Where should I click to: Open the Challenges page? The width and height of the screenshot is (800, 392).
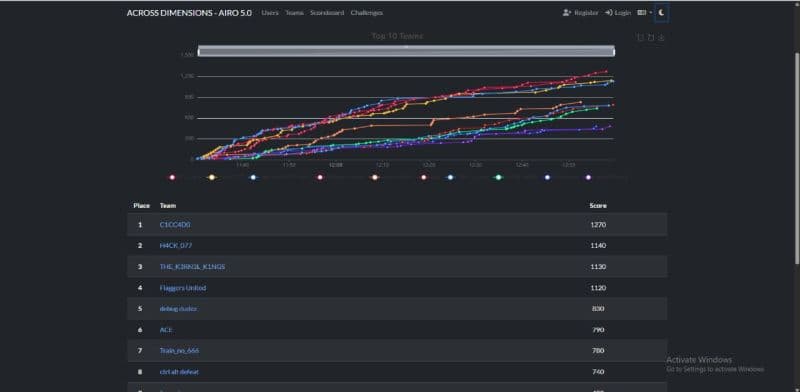point(367,13)
